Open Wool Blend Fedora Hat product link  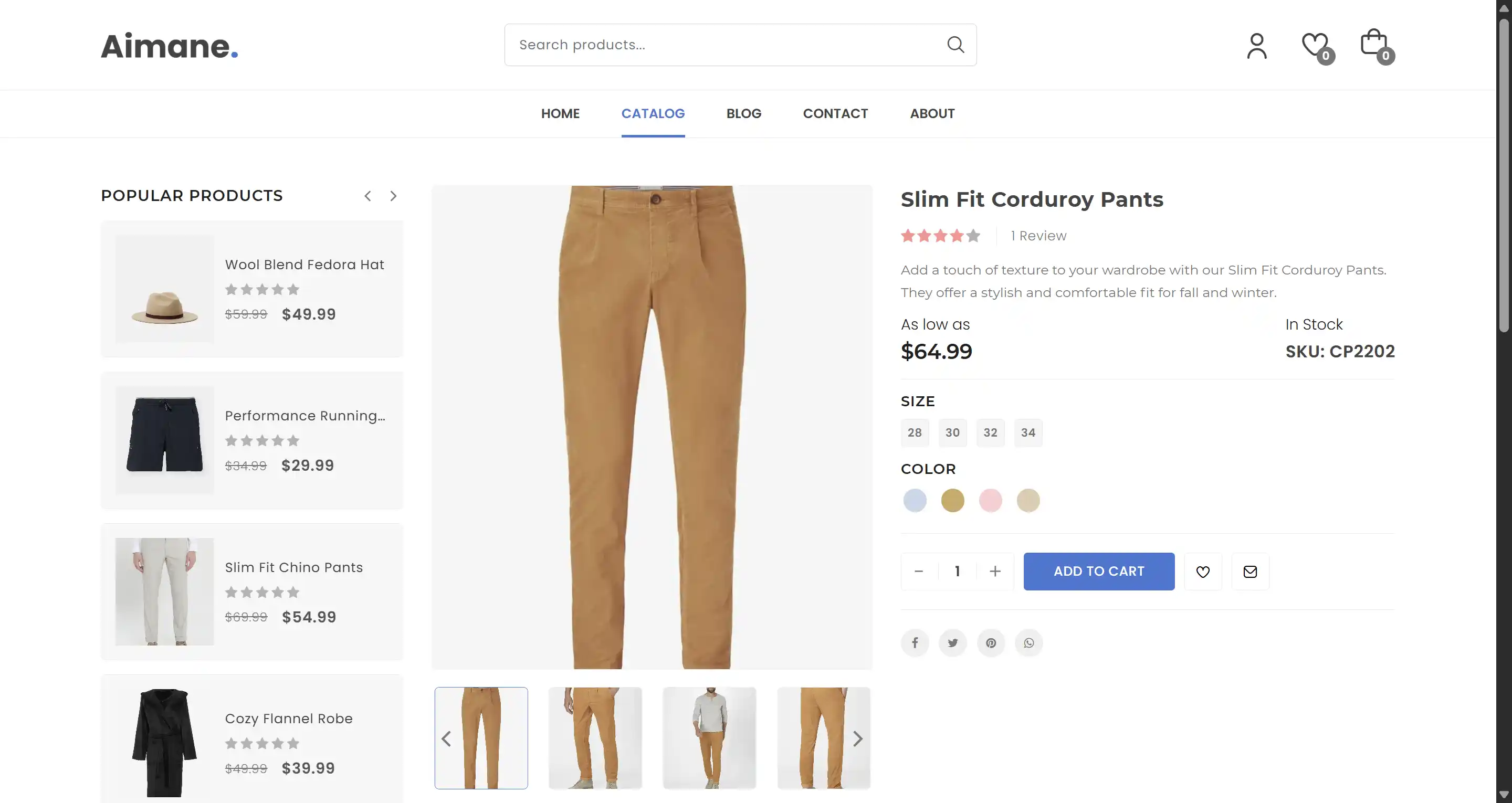pyautogui.click(x=304, y=265)
